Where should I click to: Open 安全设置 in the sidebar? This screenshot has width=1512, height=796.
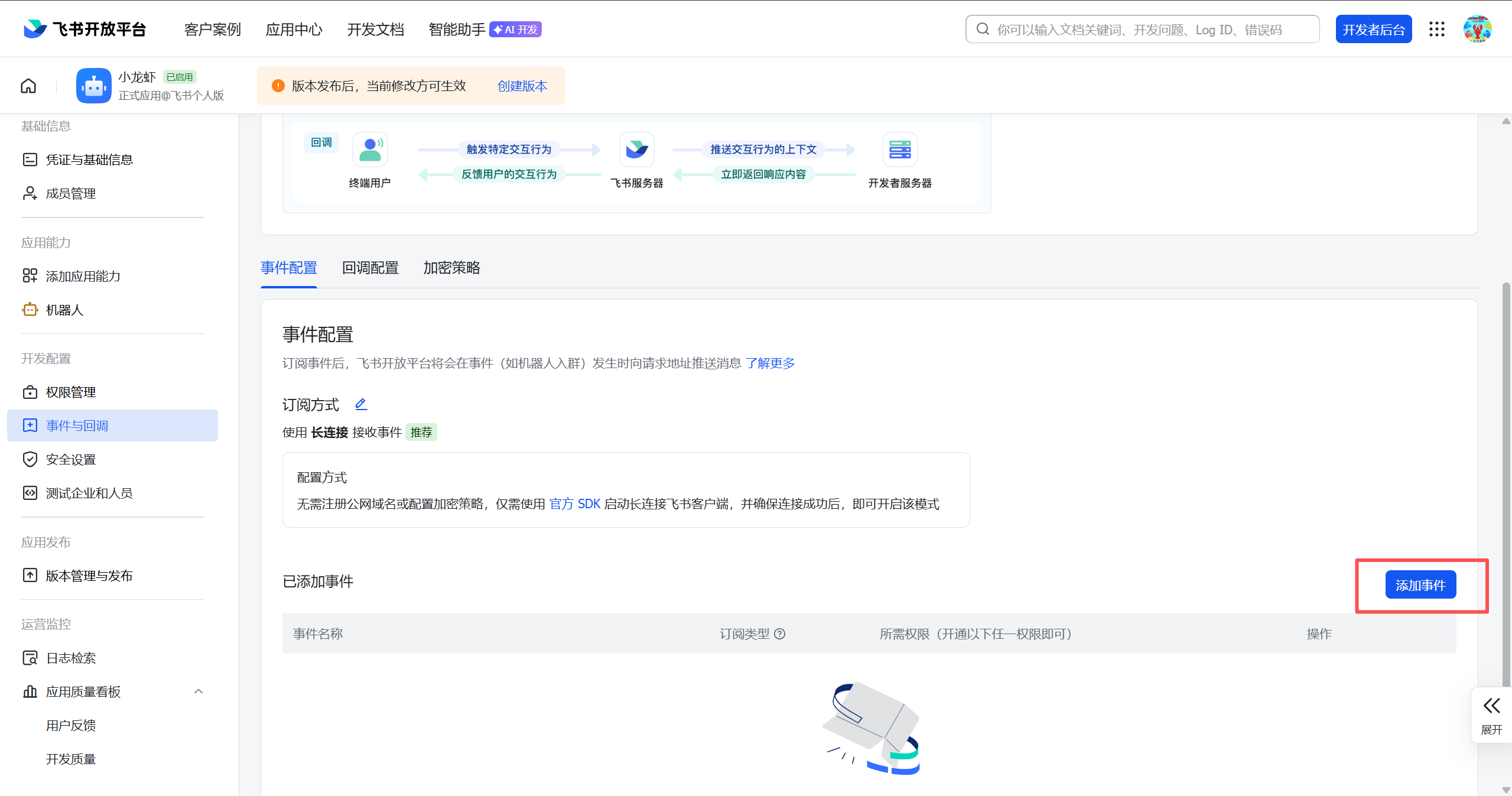[x=71, y=459]
